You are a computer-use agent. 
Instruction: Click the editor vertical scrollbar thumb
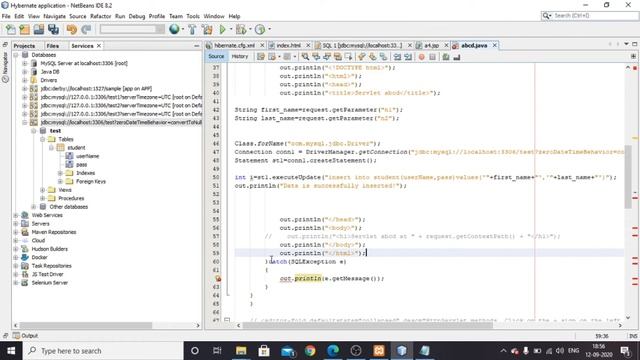pos(628,177)
